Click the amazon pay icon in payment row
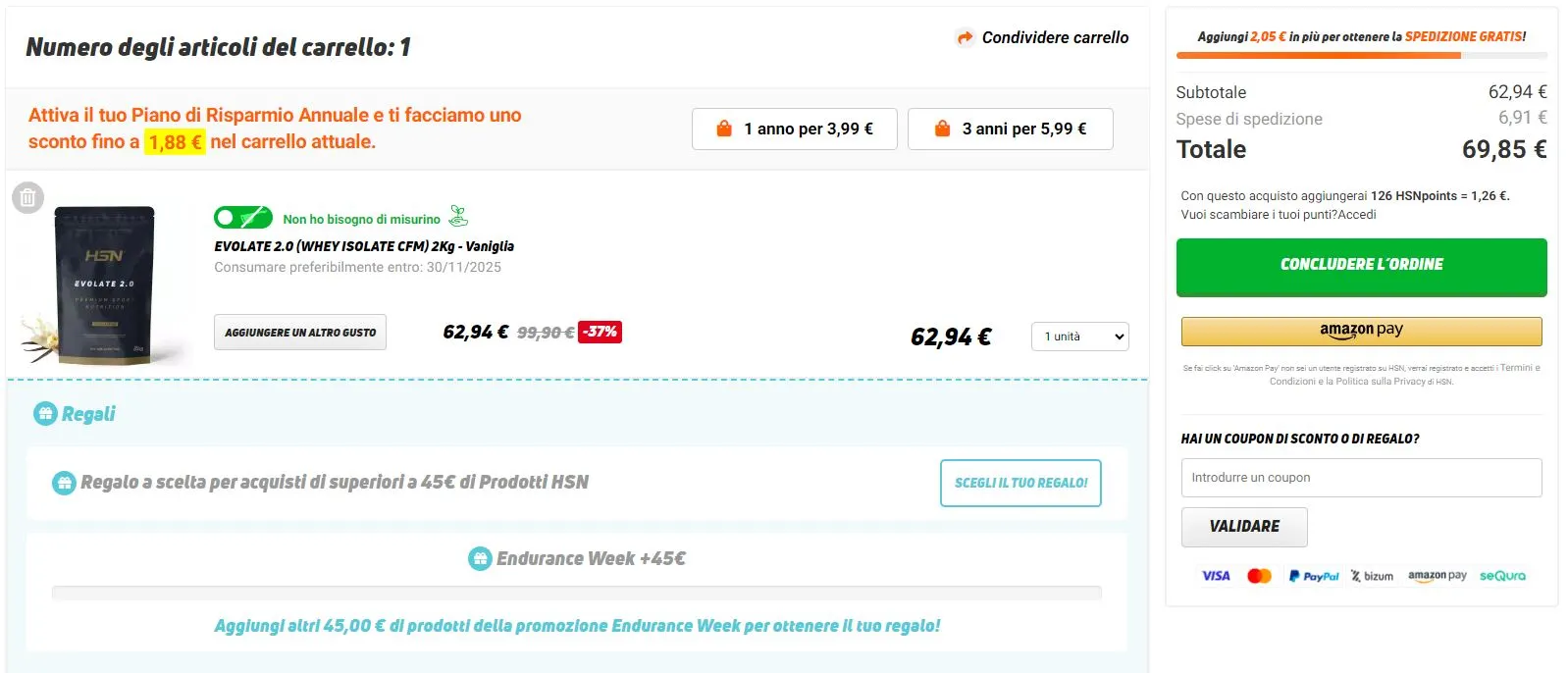This screenshot has height=673, width=1568. pos(1437,575)
